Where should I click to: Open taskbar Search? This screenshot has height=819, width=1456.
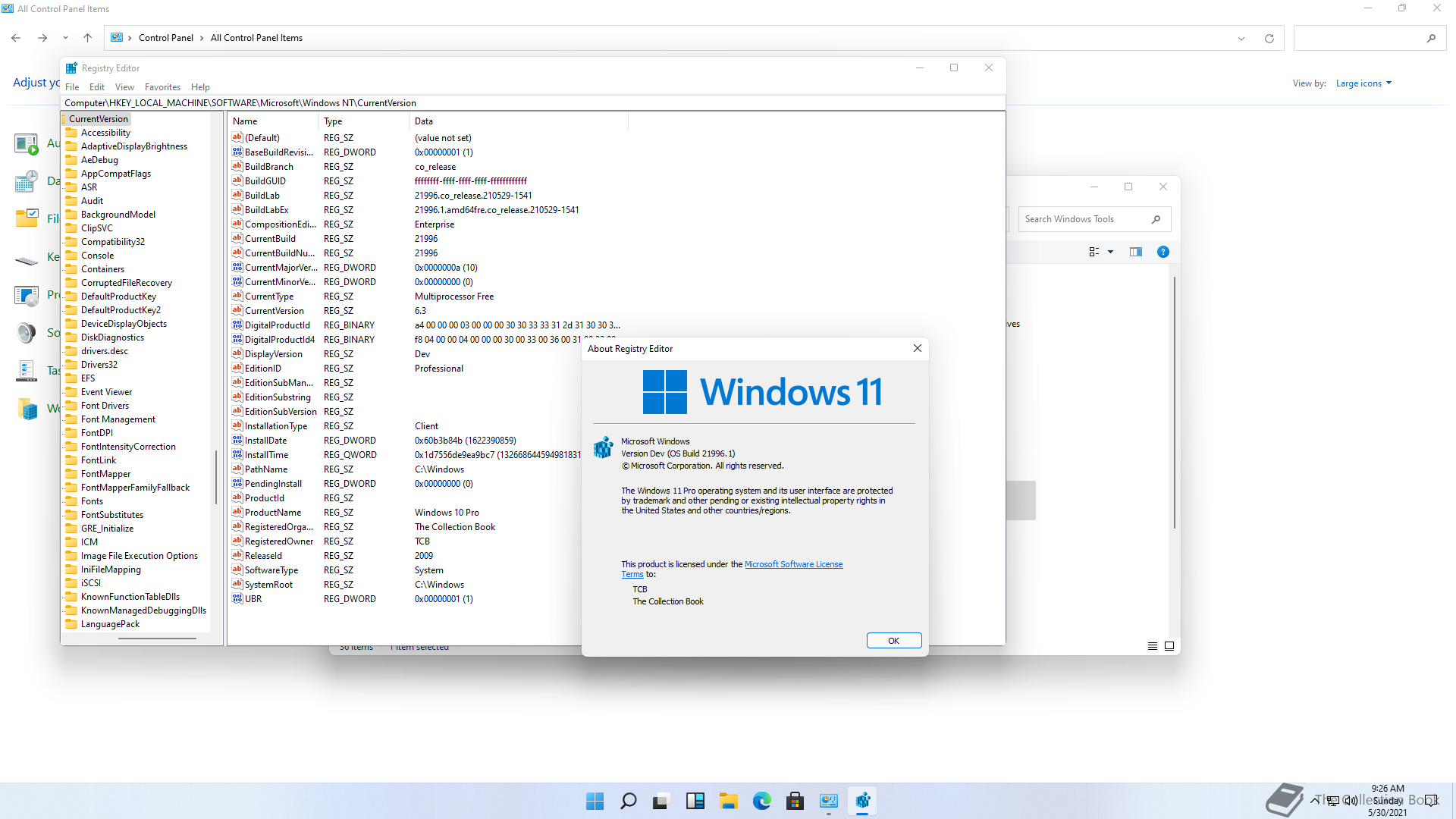tap(629, 801)
